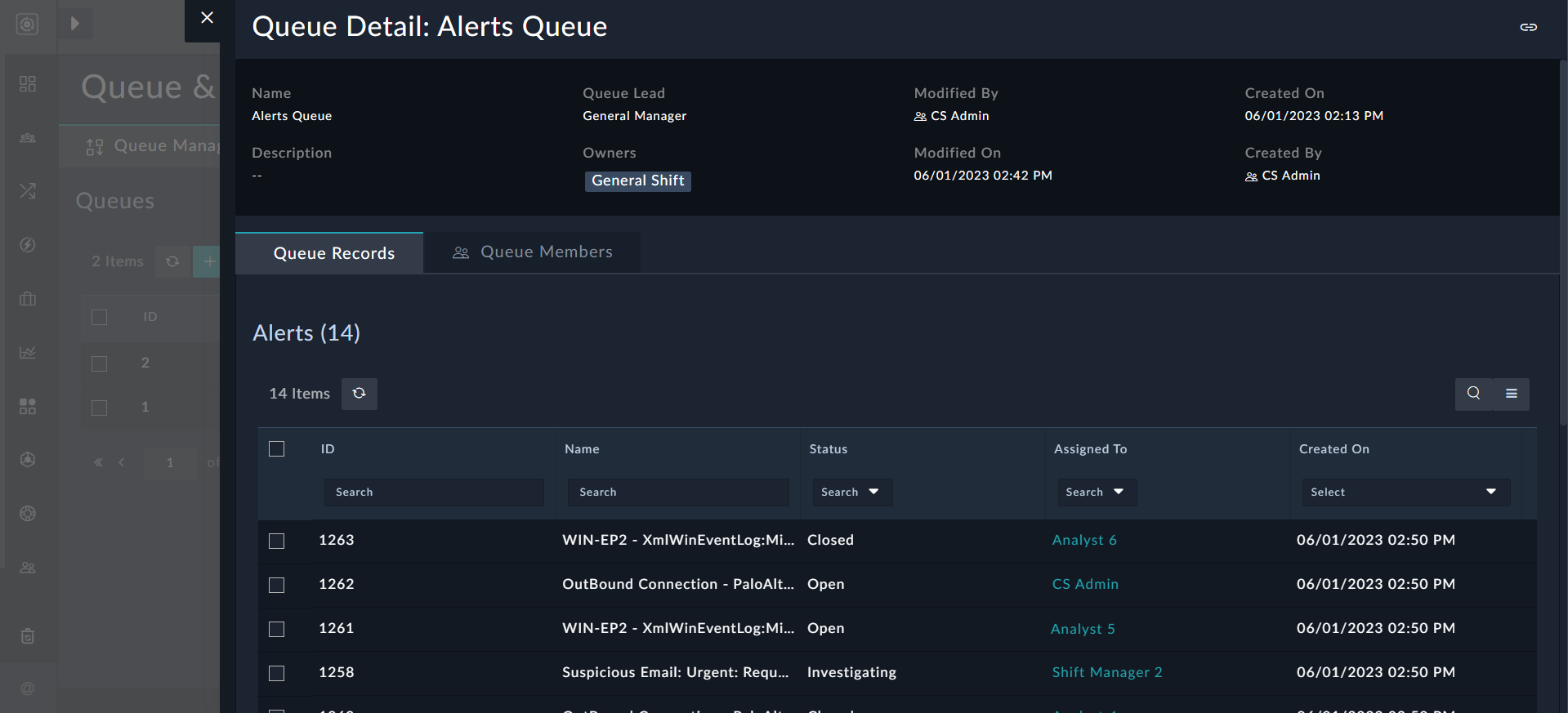Tick the checkbox for queue row 2
This screenshot has width=1568, height=713.
click(100, 364)
